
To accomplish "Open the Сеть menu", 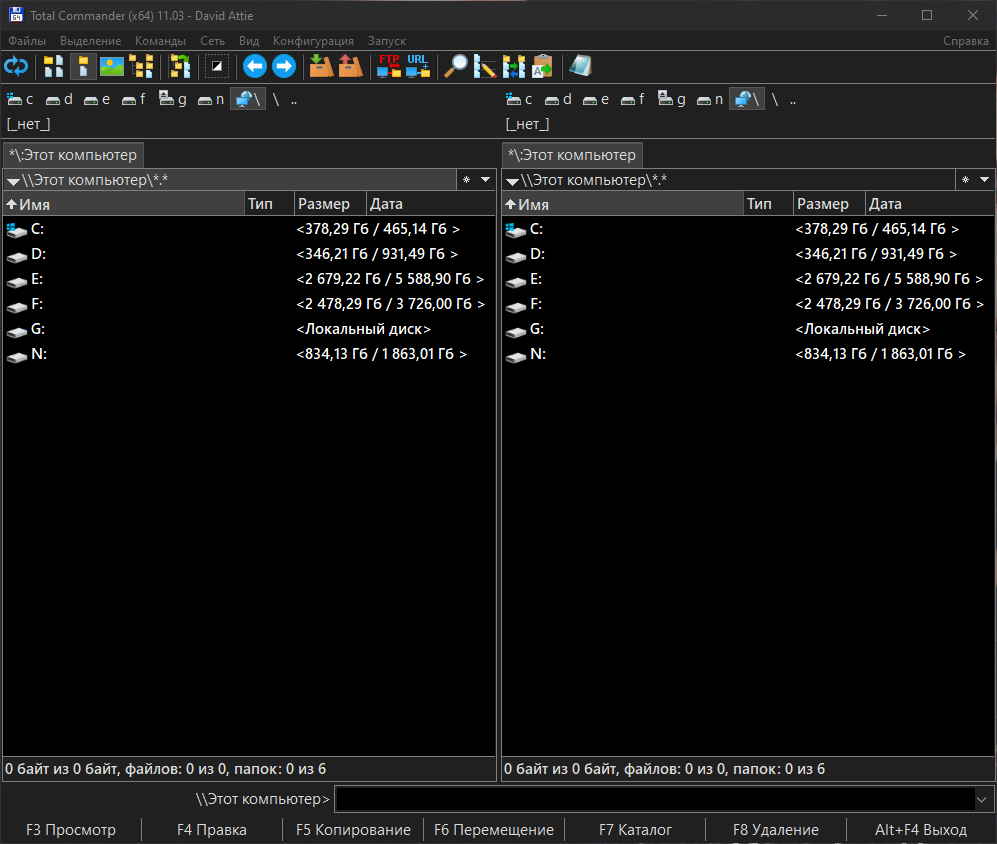I will pos(212,41).
